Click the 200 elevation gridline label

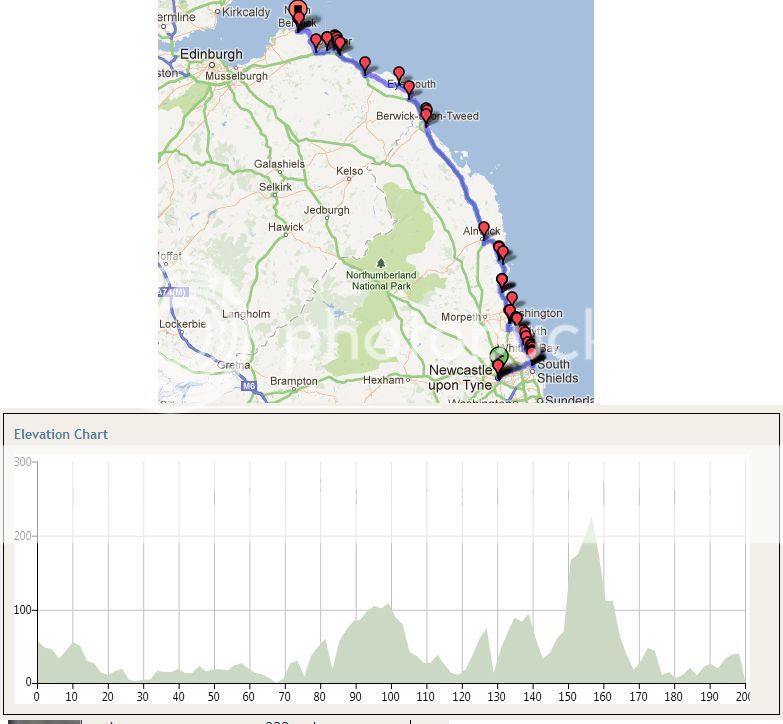(x=23, y=537)
